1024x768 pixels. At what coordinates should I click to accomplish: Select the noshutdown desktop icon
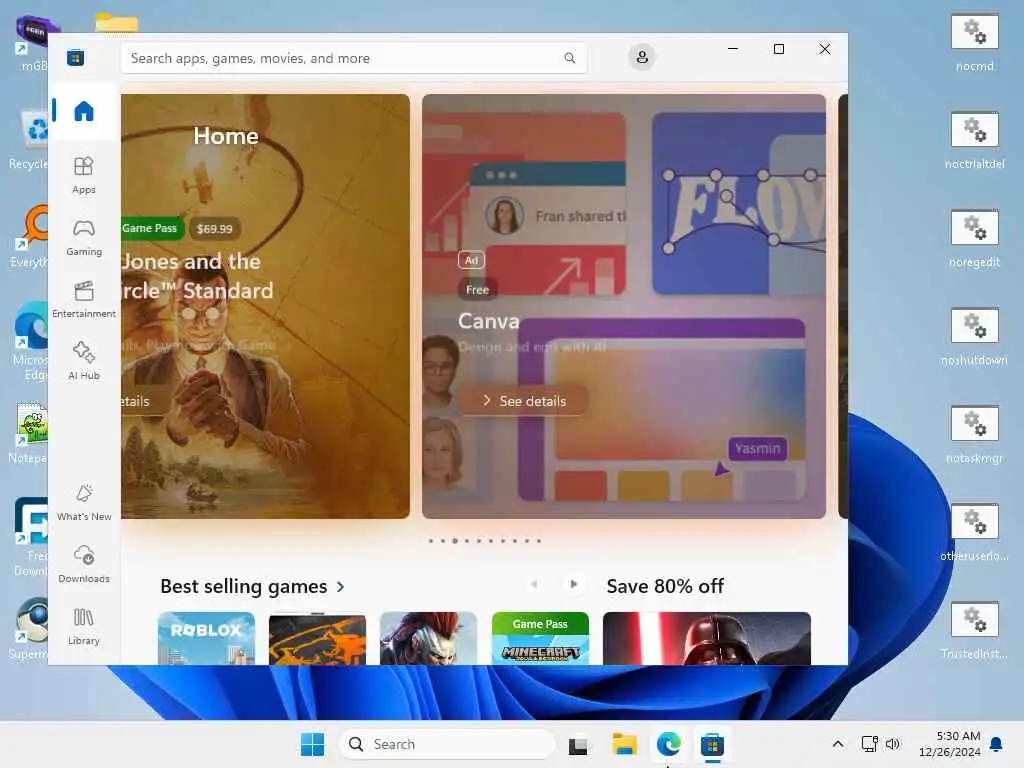(974, 336)
